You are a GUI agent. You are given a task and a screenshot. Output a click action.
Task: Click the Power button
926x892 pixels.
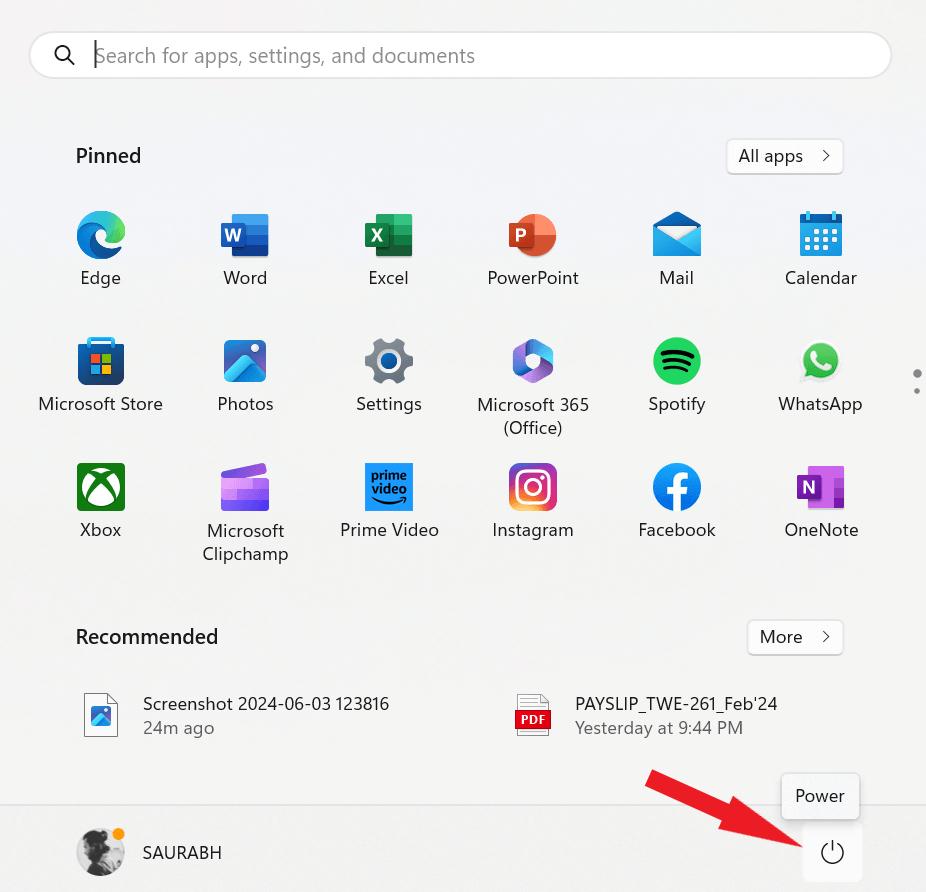pos(832,853)
